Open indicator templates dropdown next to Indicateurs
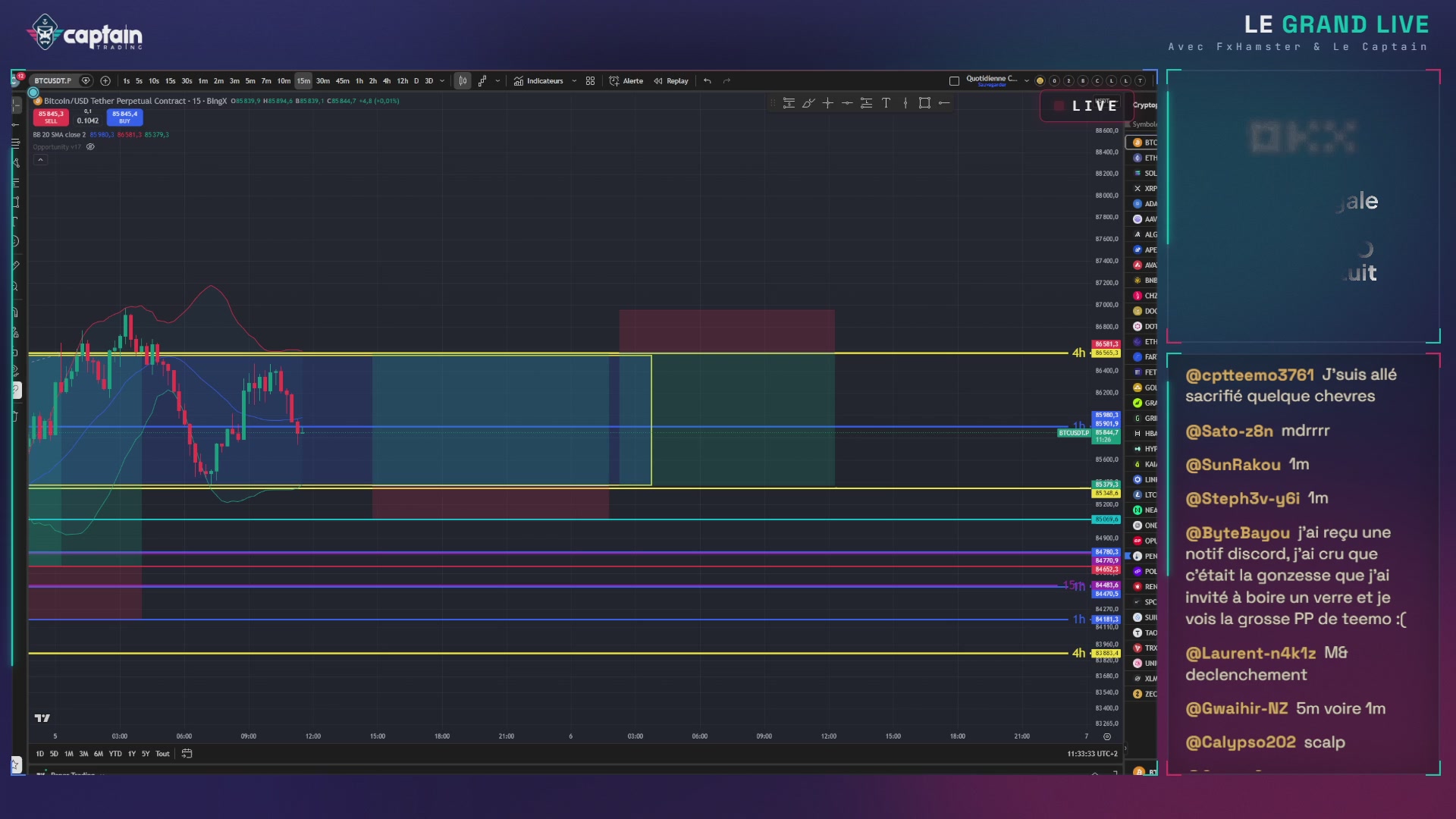 [574, 81]
